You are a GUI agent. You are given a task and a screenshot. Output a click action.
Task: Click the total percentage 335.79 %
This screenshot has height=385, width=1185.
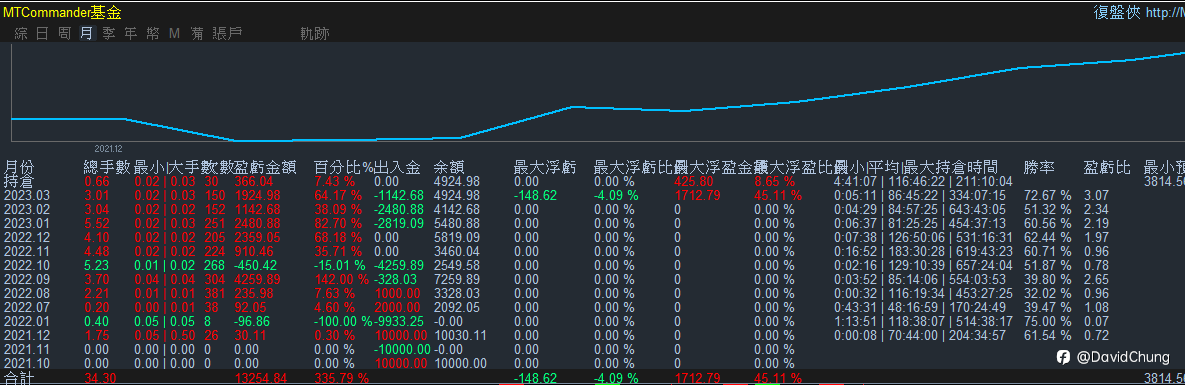pos(341,377)
